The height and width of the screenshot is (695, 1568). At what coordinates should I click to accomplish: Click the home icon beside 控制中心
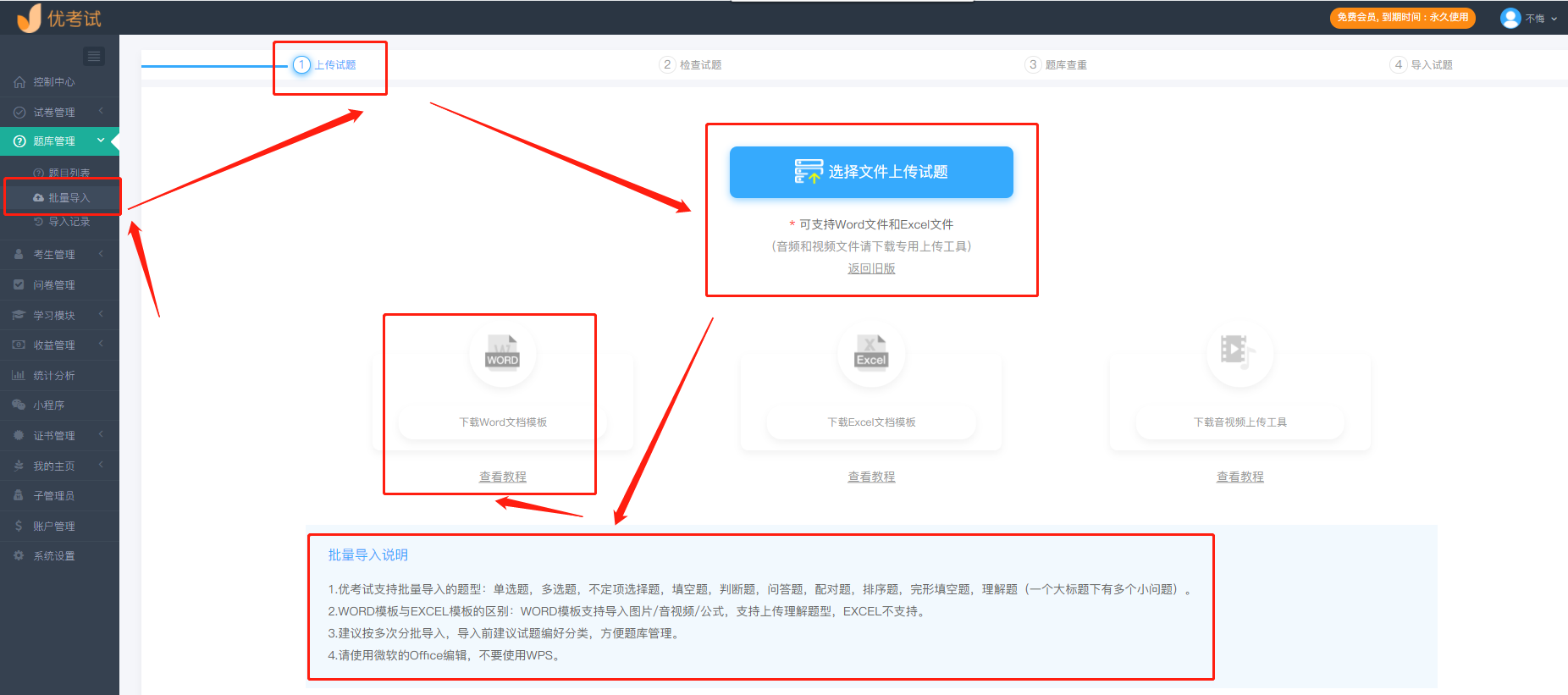tap(19, 82)
